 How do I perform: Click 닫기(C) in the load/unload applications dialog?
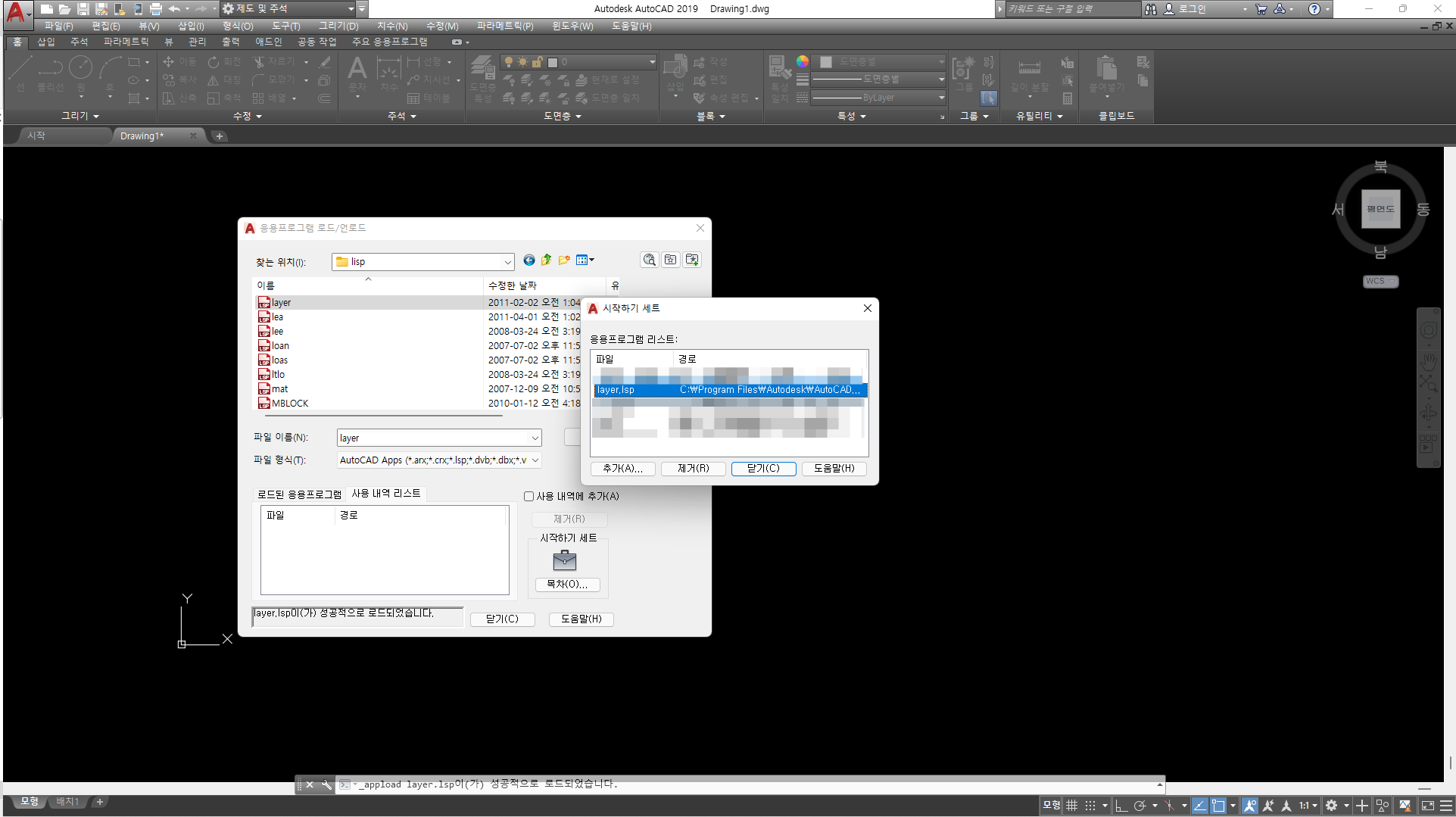502,619
